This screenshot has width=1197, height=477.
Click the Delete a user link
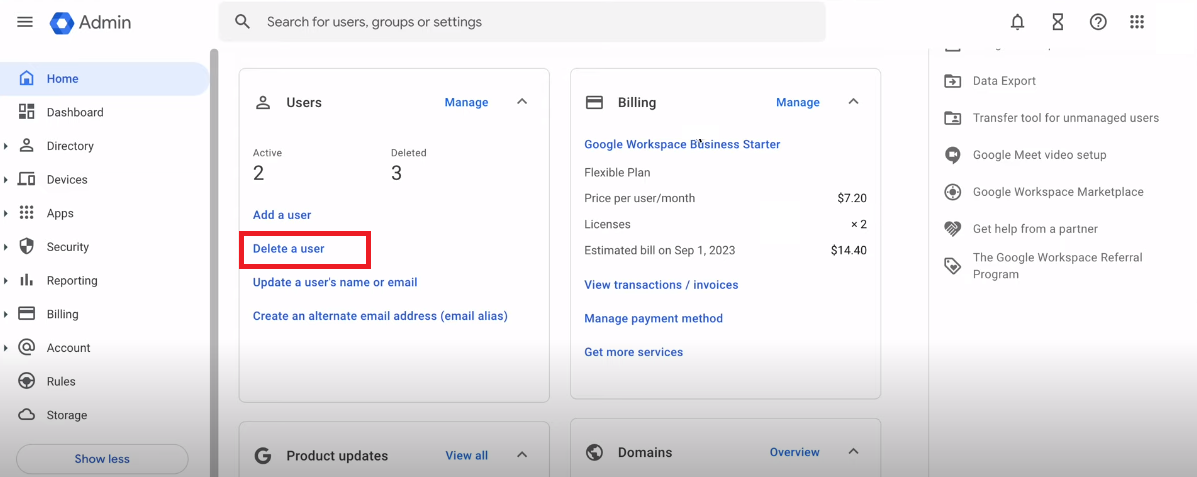coord(289,249)
